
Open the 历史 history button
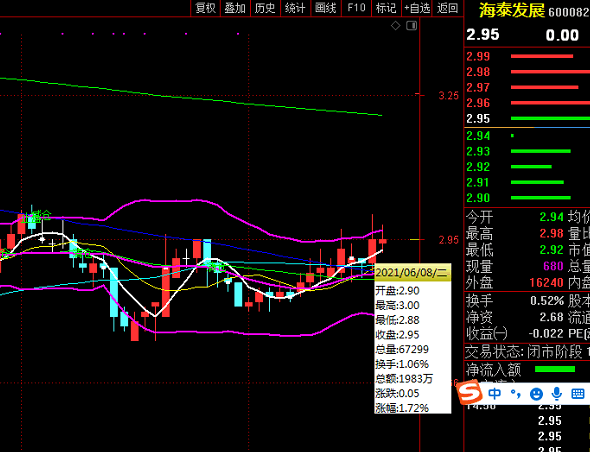(265, 8)
